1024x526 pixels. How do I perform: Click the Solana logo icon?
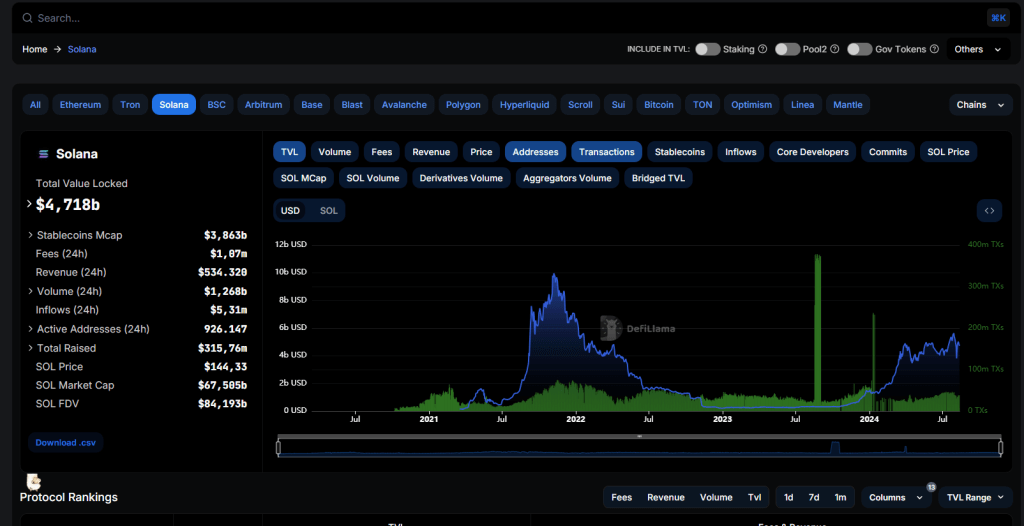(44, 154)
